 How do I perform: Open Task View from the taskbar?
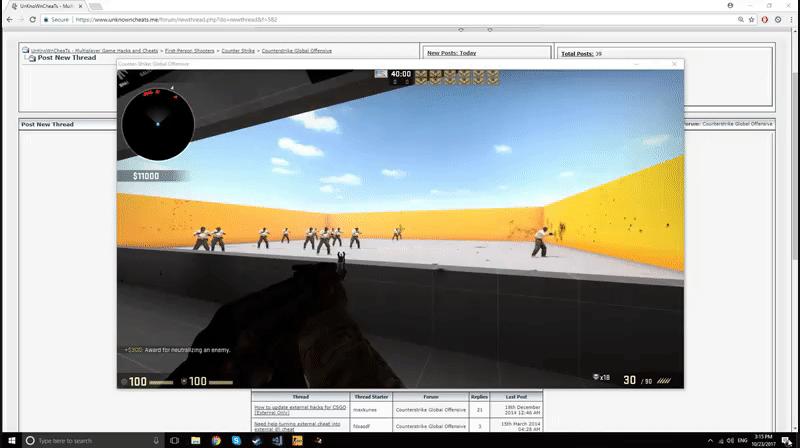pyautogui.click(x=174, y=440)
